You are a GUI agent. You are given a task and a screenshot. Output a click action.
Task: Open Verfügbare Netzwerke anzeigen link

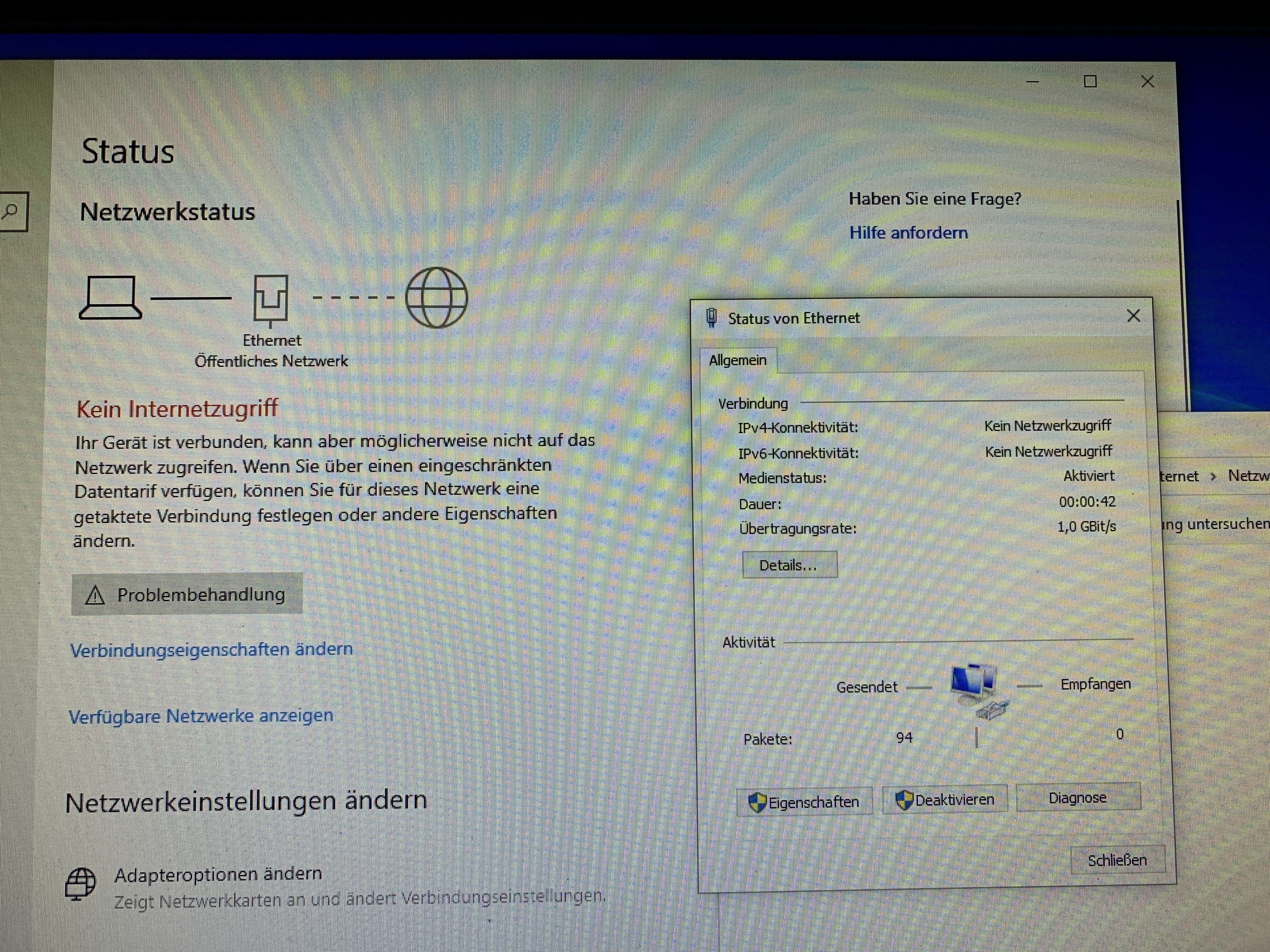[201, 716]
